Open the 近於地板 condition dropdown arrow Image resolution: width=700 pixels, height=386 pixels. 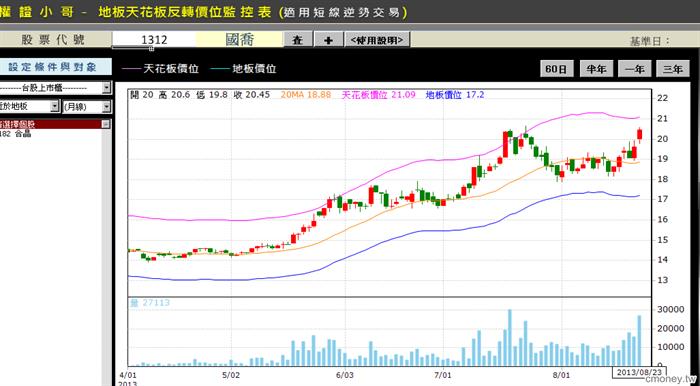tap(54, 106)
